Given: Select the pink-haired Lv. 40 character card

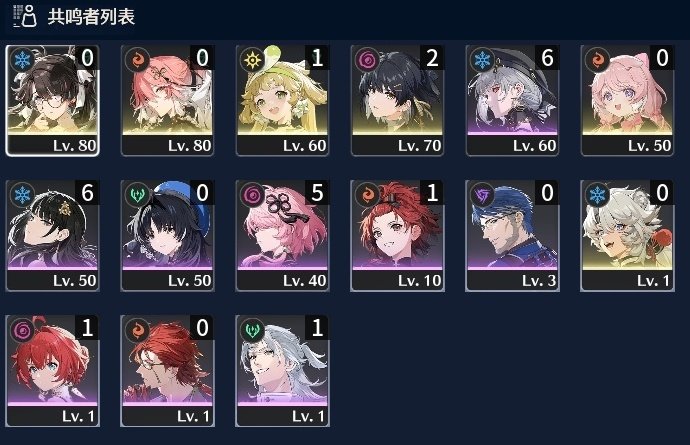Looking at the screenshot, I should 283,235.
